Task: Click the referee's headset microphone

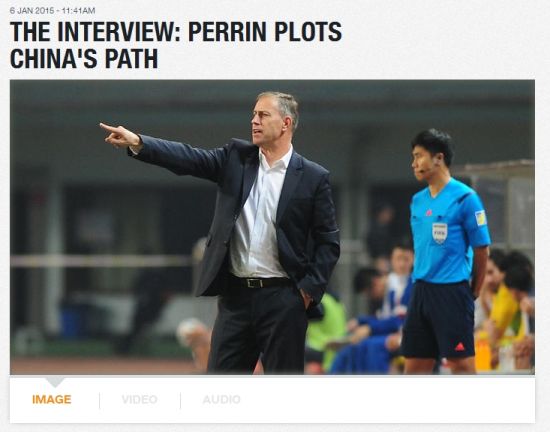Action: tap(424, 171)
